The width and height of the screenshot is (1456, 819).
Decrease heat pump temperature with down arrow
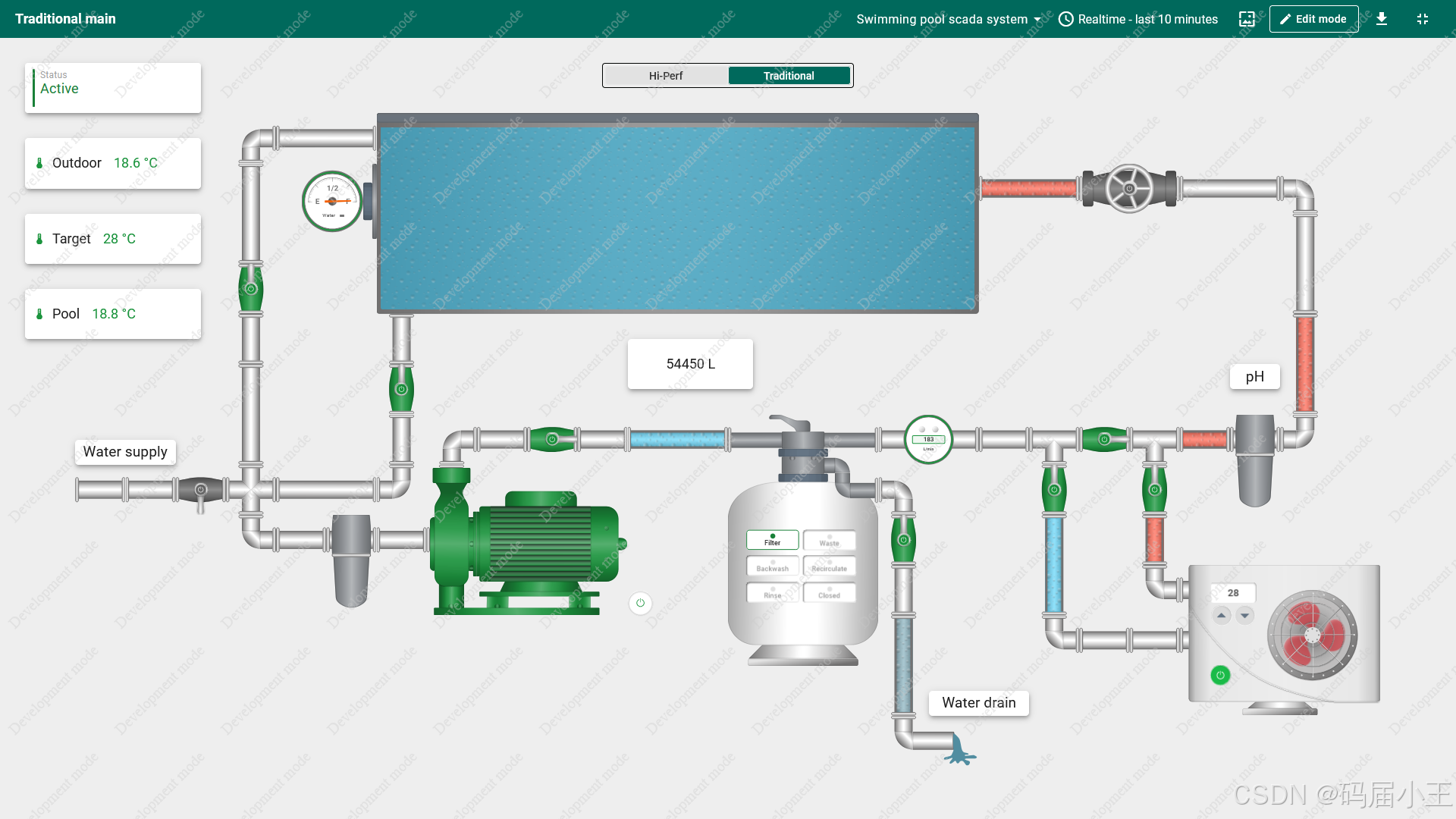coord(1244,616)
